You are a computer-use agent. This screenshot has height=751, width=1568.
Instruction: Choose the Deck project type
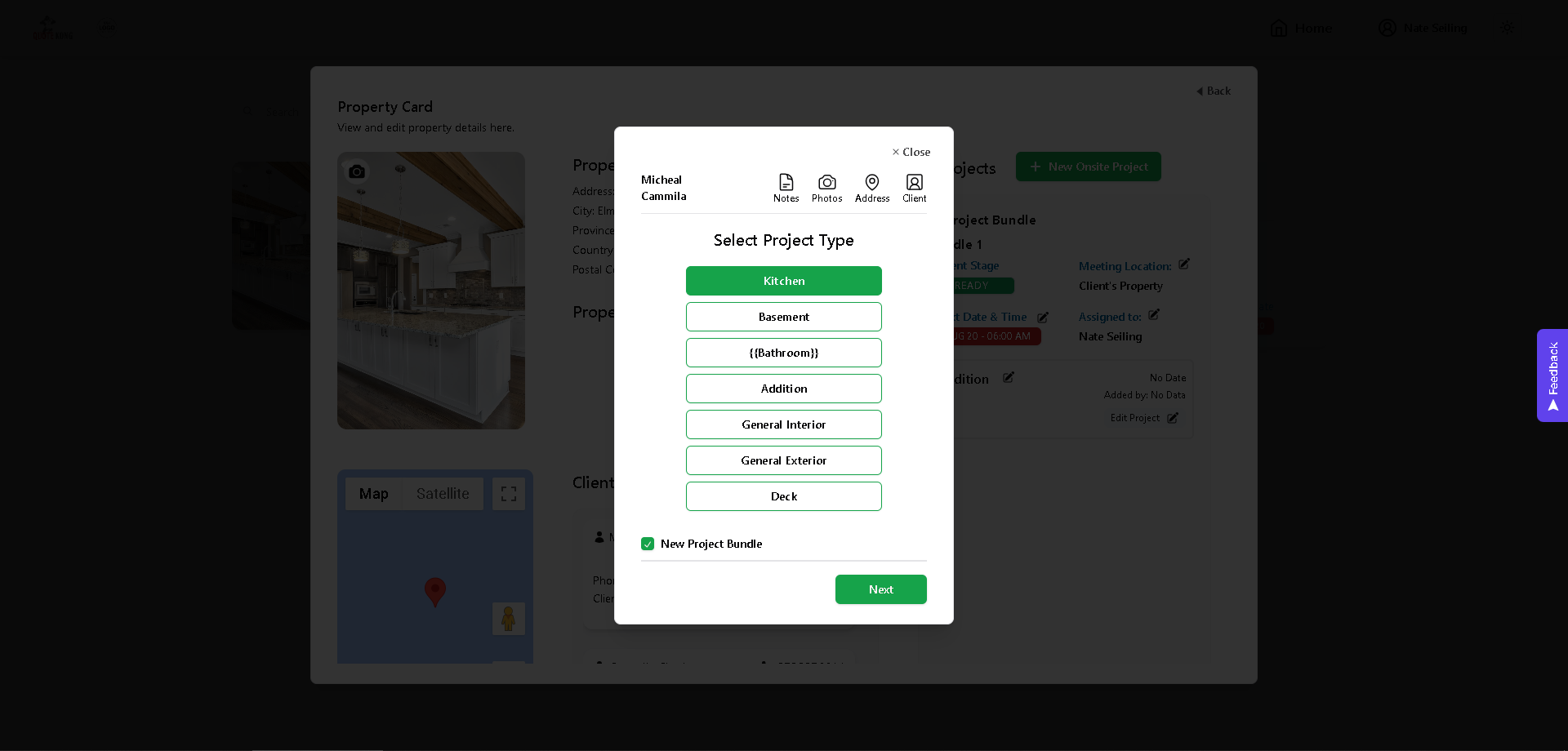pos(783,496)
